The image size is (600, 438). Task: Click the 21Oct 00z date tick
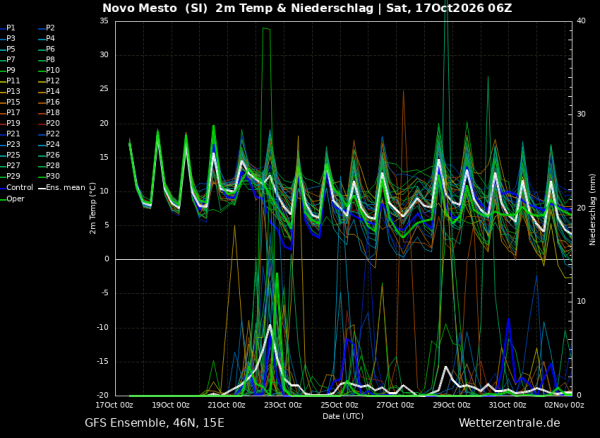click(227, 405)
